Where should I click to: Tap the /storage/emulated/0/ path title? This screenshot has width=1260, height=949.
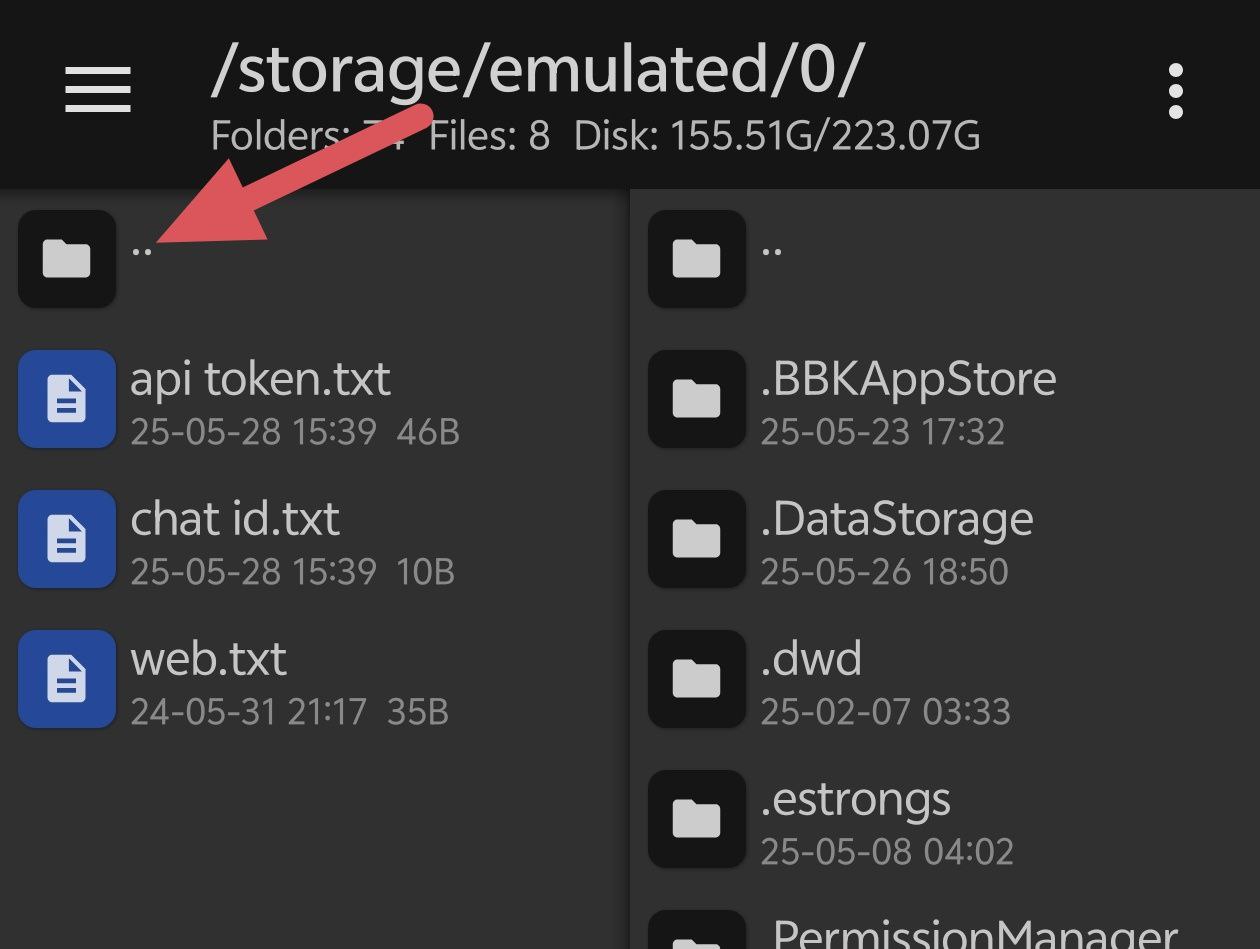[x=535, y=70]
